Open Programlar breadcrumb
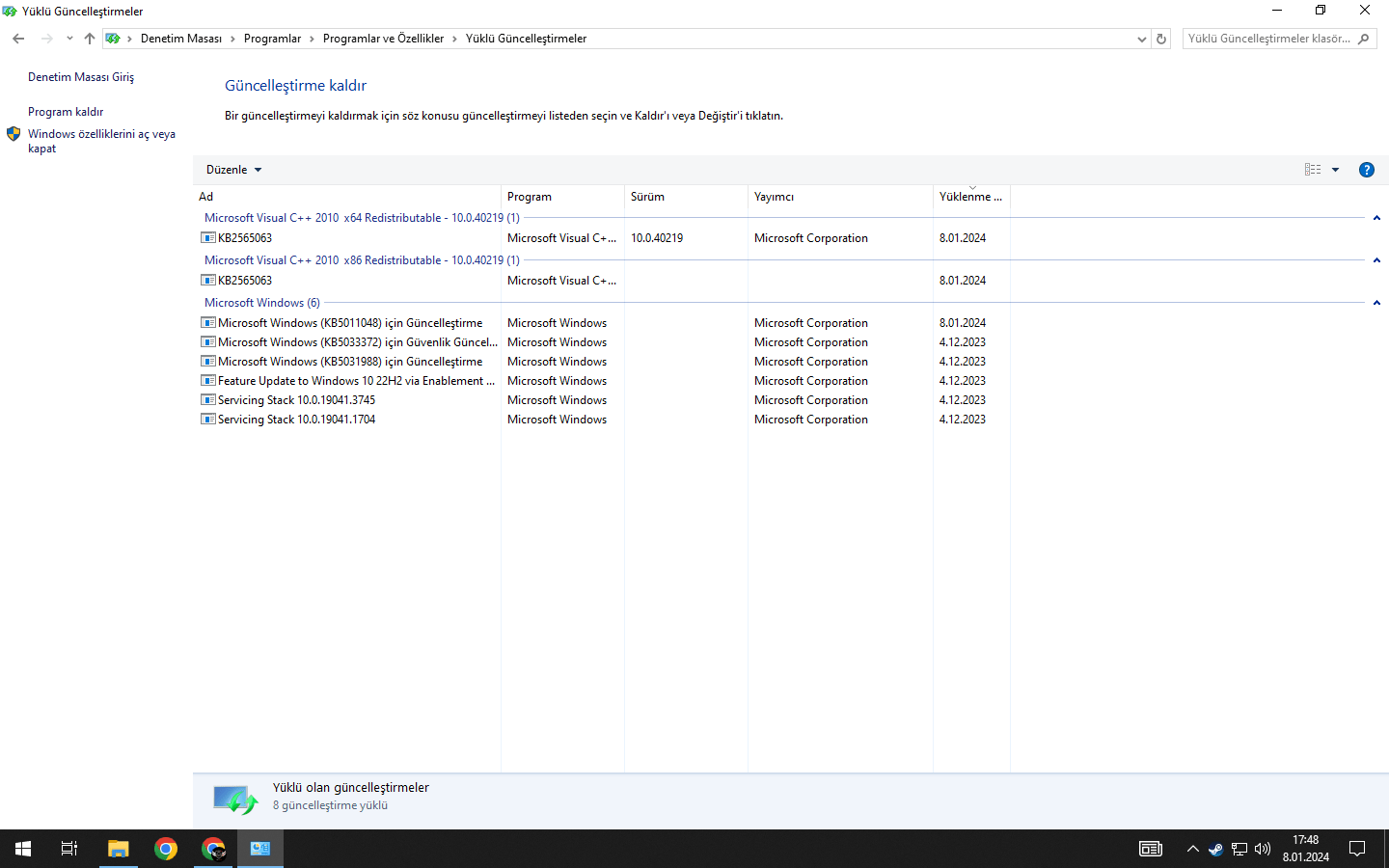Image resolution: width=1389 pixels, height=868 pixels. coord(272,39)
